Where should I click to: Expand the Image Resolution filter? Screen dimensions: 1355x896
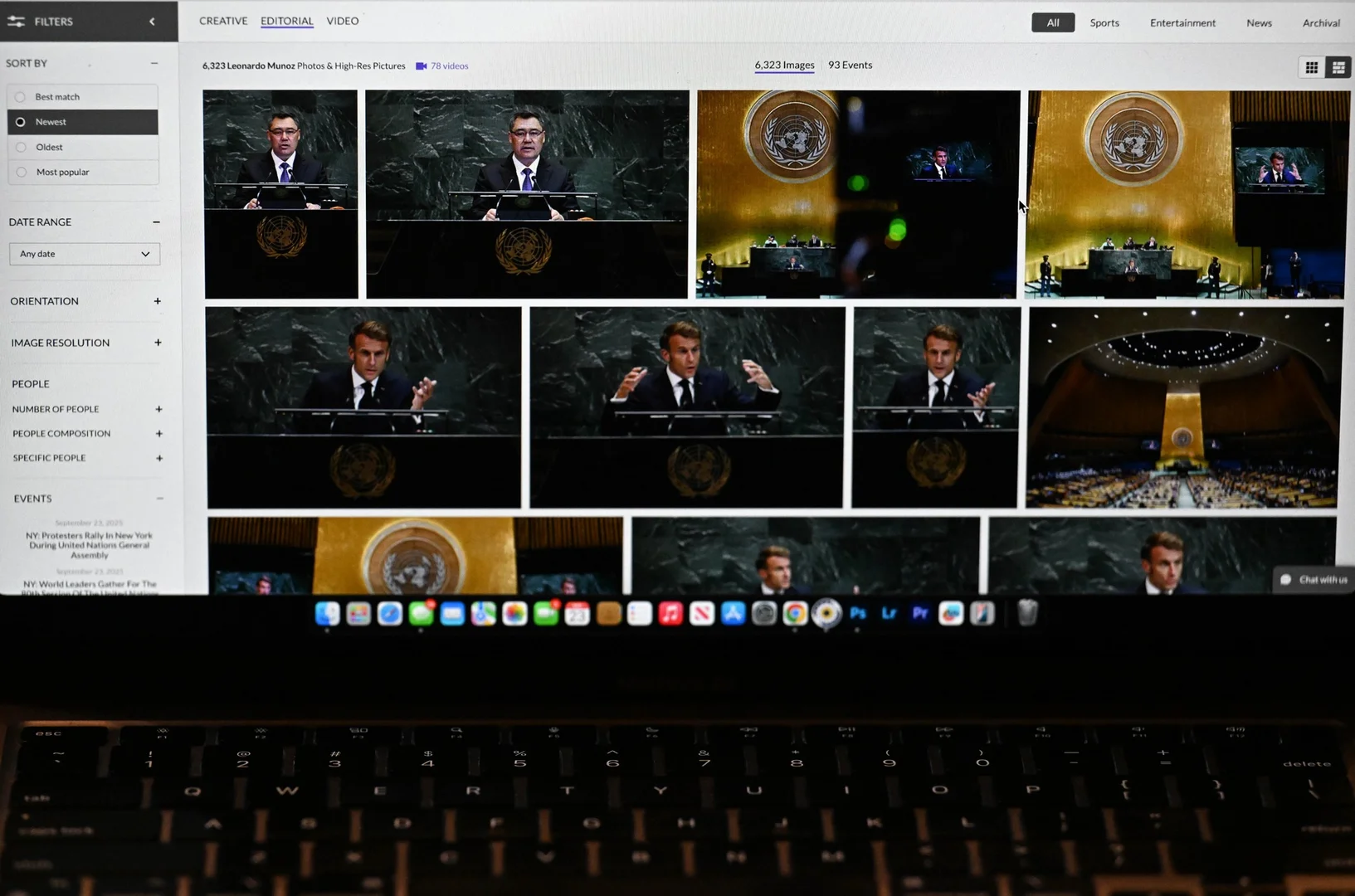coord(158,343)
